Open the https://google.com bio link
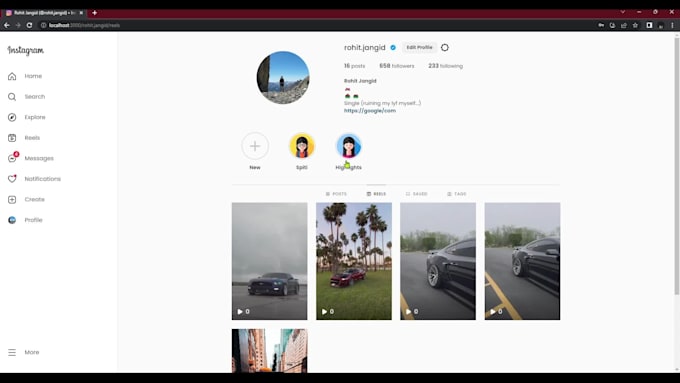This screenshot has width=680, height=383. pyautogui.click(x=370, y=111)
